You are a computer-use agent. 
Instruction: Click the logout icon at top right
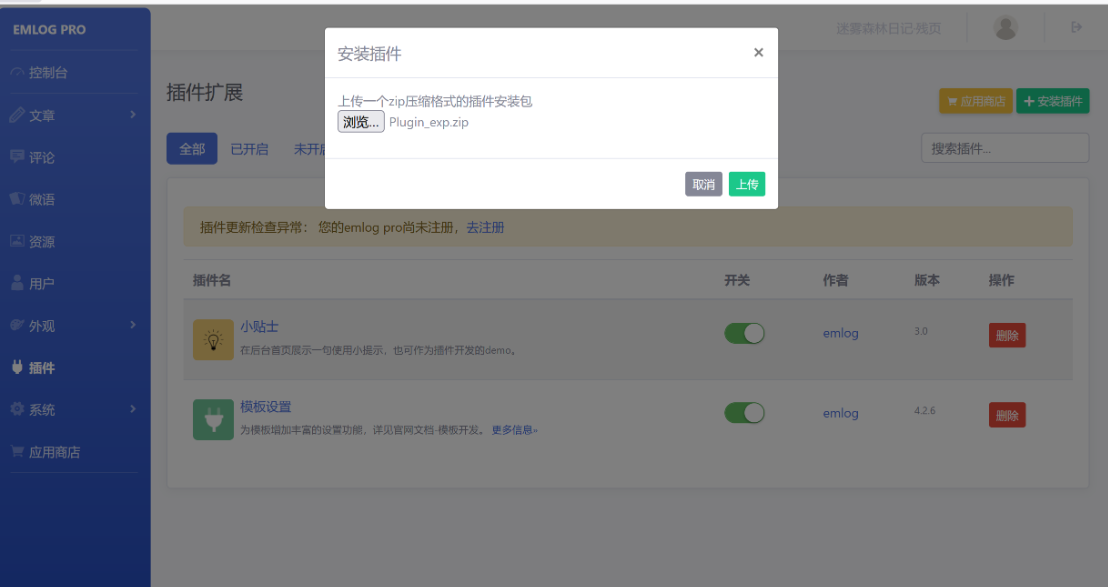tap(1076, 28)
